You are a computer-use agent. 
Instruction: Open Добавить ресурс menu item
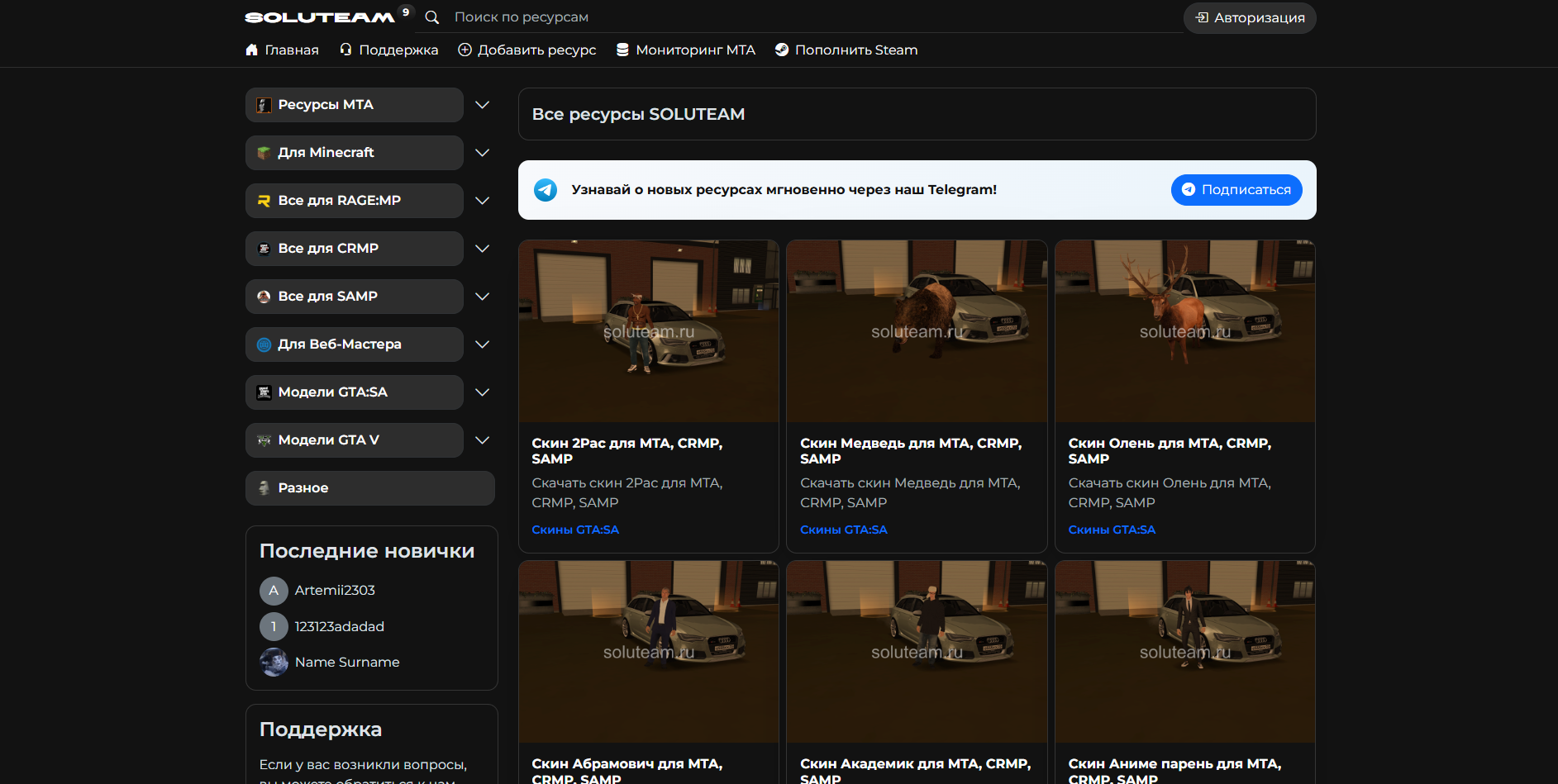click(x=527, y=50)
